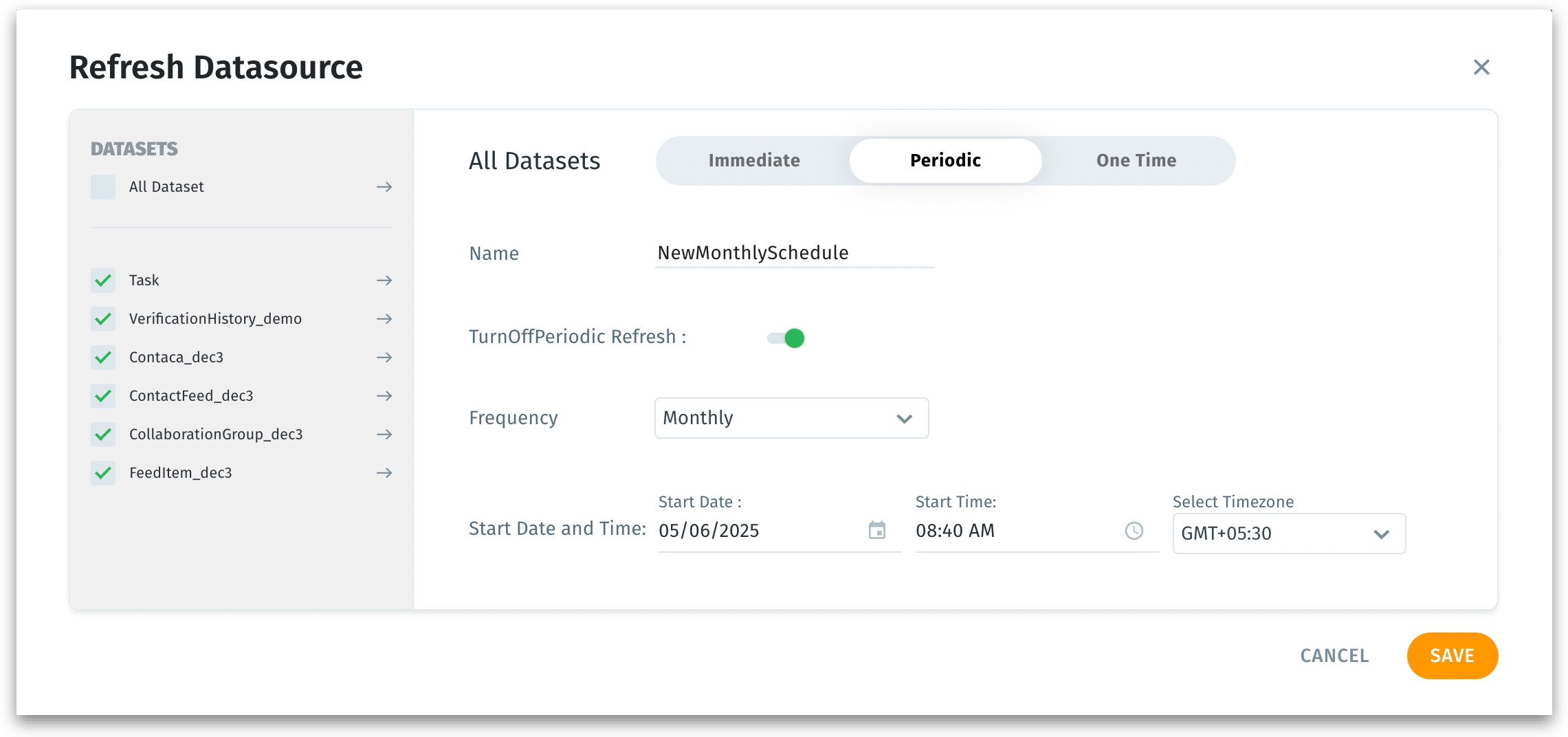1568x737 pixels.
Task: Expand the Frequency dropdown showing Monthly
Action: coord(791,418)
